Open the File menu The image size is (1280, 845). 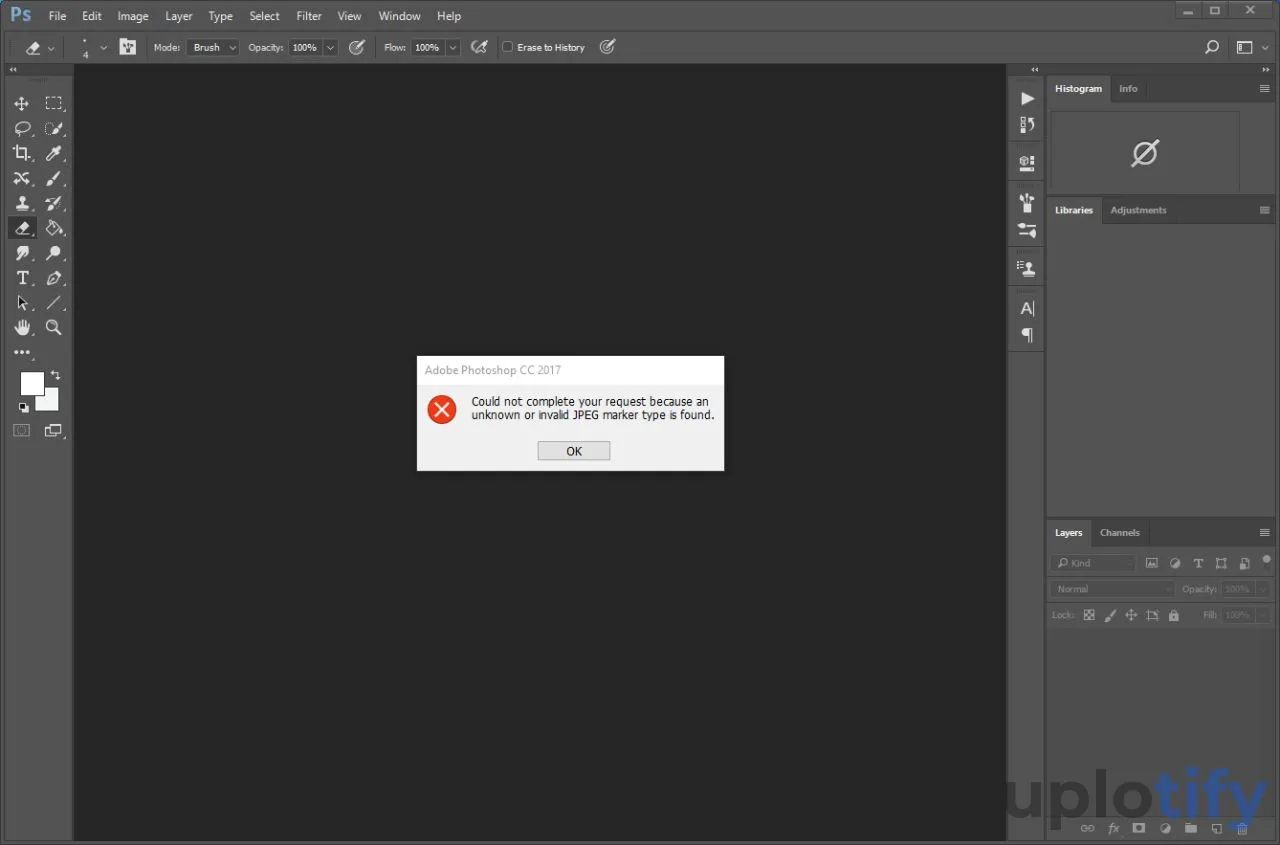[58, 16]
